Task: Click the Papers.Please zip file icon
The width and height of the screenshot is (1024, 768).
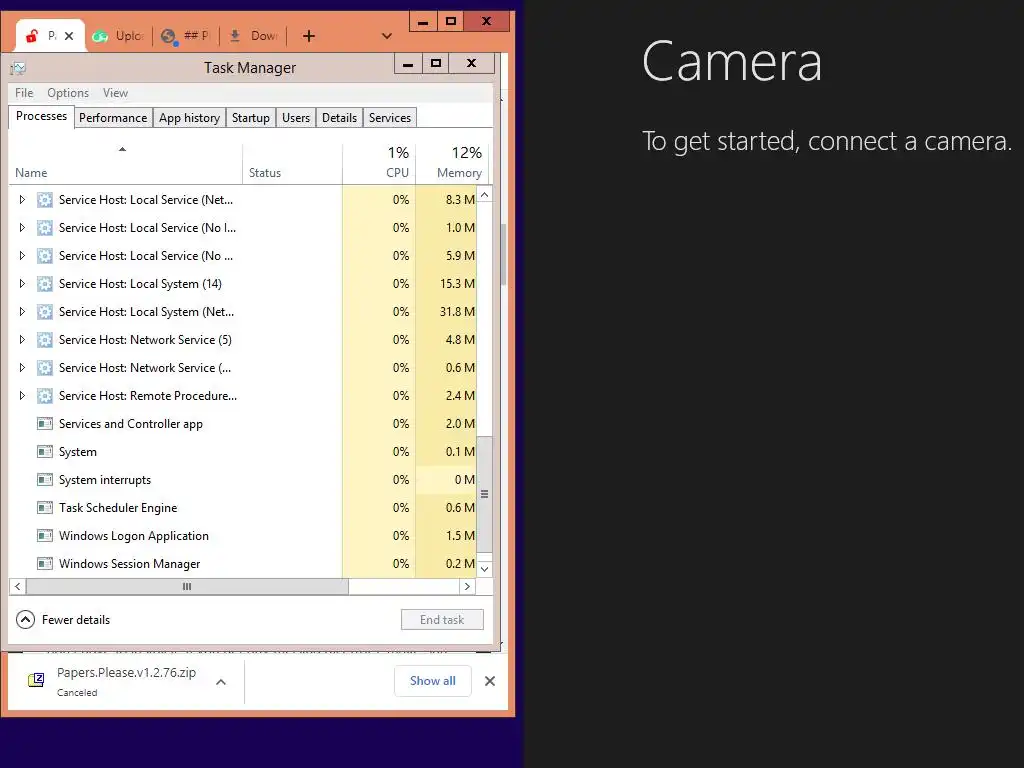Action: 36,680
